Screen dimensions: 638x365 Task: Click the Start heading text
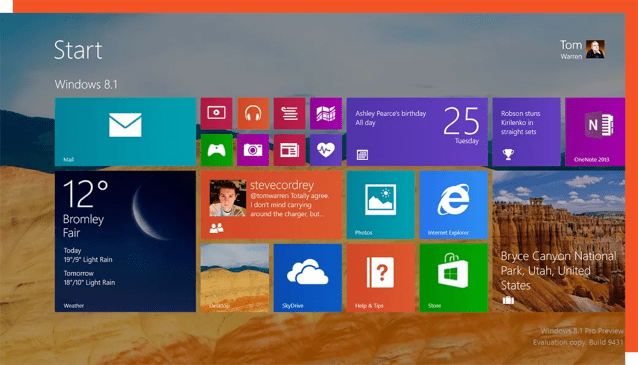click(x=78, y=50)
